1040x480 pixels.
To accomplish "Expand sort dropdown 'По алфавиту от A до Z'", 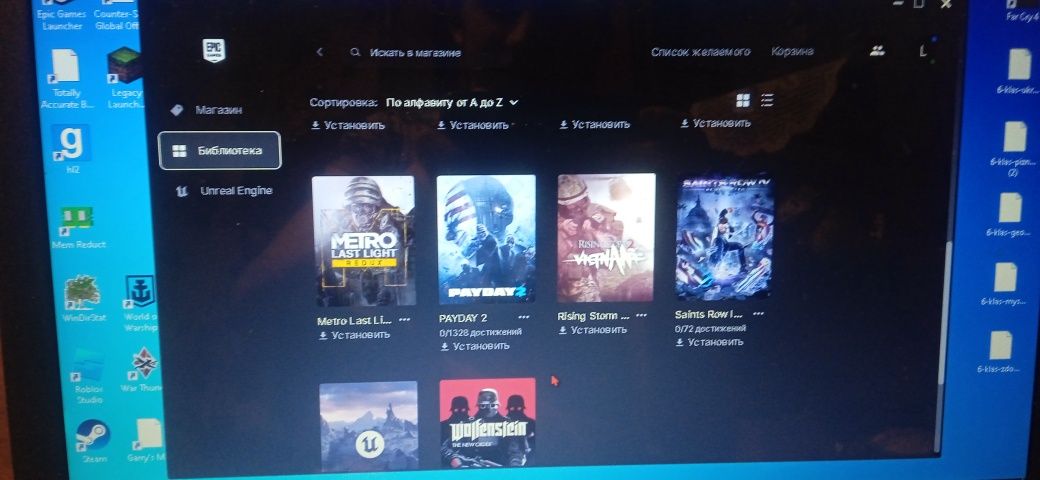I will (452, 103).
